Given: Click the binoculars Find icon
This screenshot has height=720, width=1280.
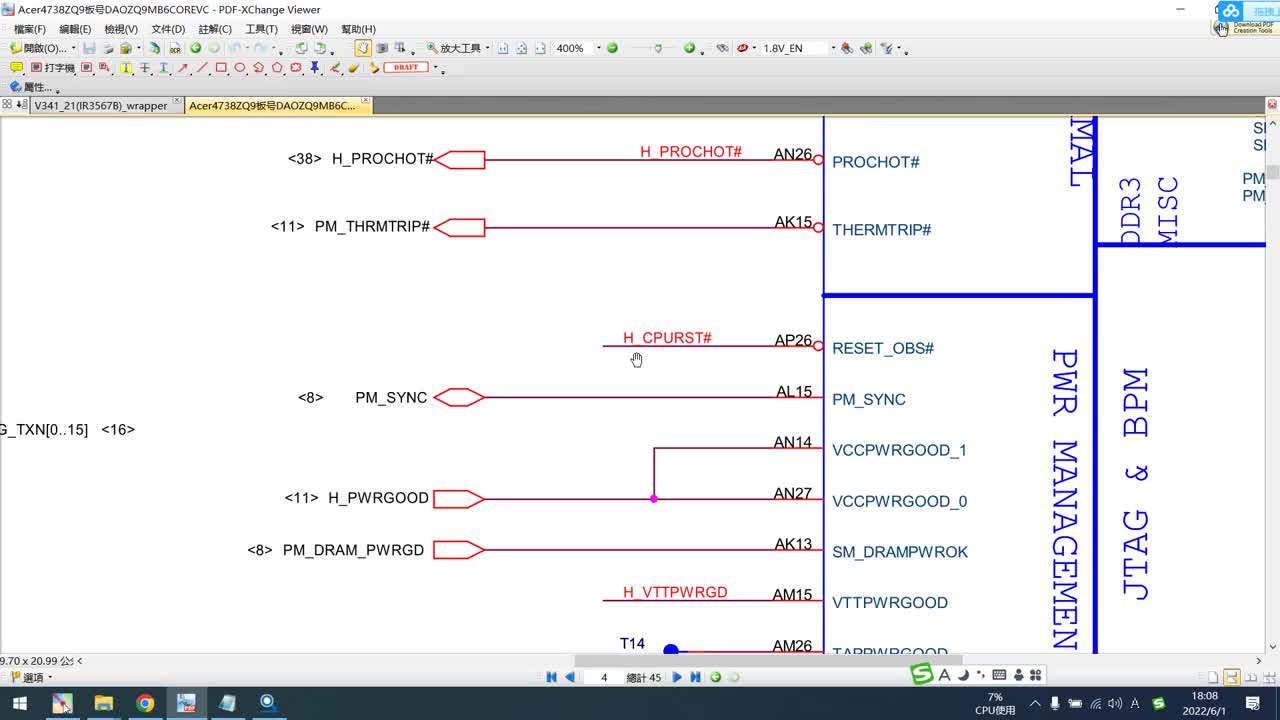Looking at the screenshot, I should 721,48.
